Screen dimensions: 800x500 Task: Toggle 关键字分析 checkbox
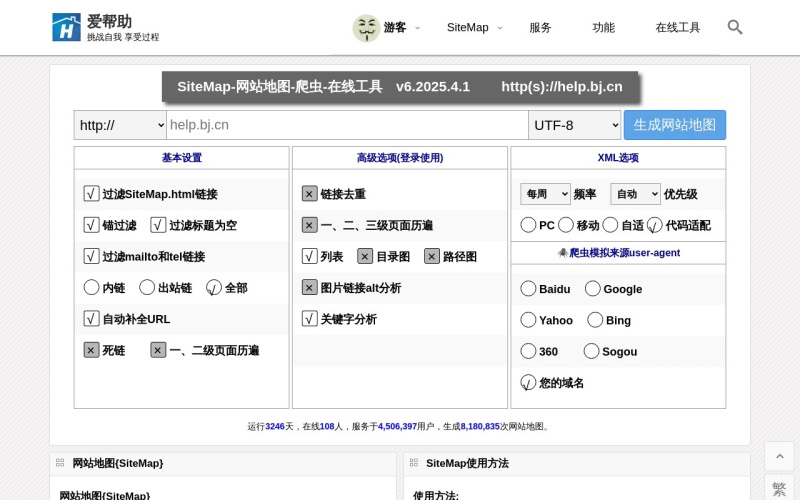(x=310, y=319)
